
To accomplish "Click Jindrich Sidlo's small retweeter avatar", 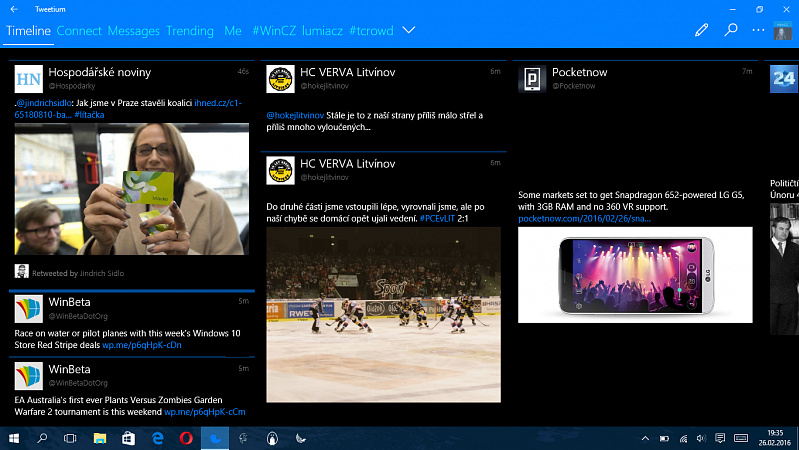I will (x=21, y=271).
